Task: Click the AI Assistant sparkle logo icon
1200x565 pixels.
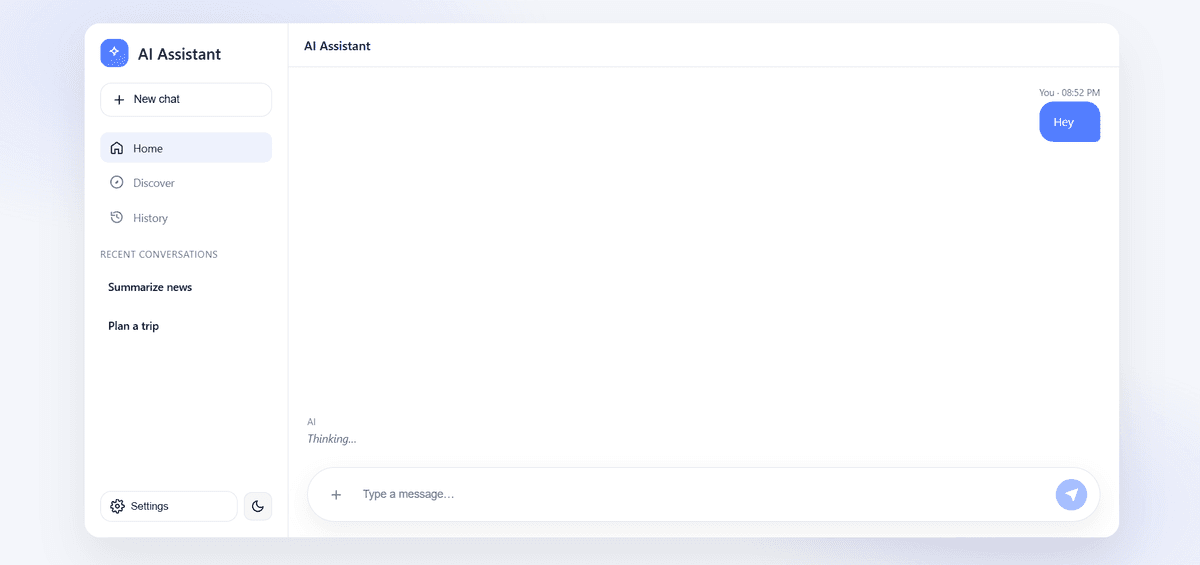Action: pyautogui.click(x=114, y=53)
